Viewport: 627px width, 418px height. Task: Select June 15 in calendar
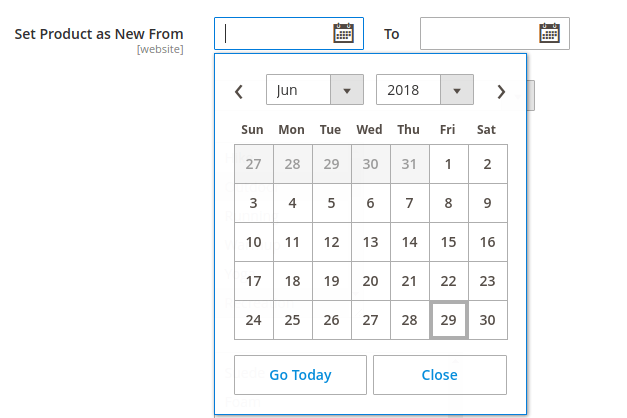click(x=449, y=242)
